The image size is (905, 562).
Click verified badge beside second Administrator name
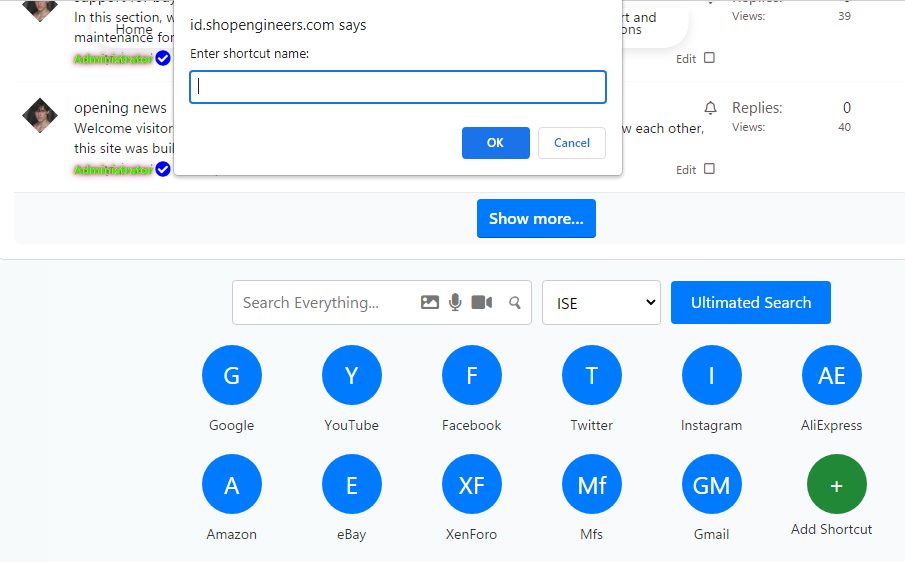(x=163, y=169)
